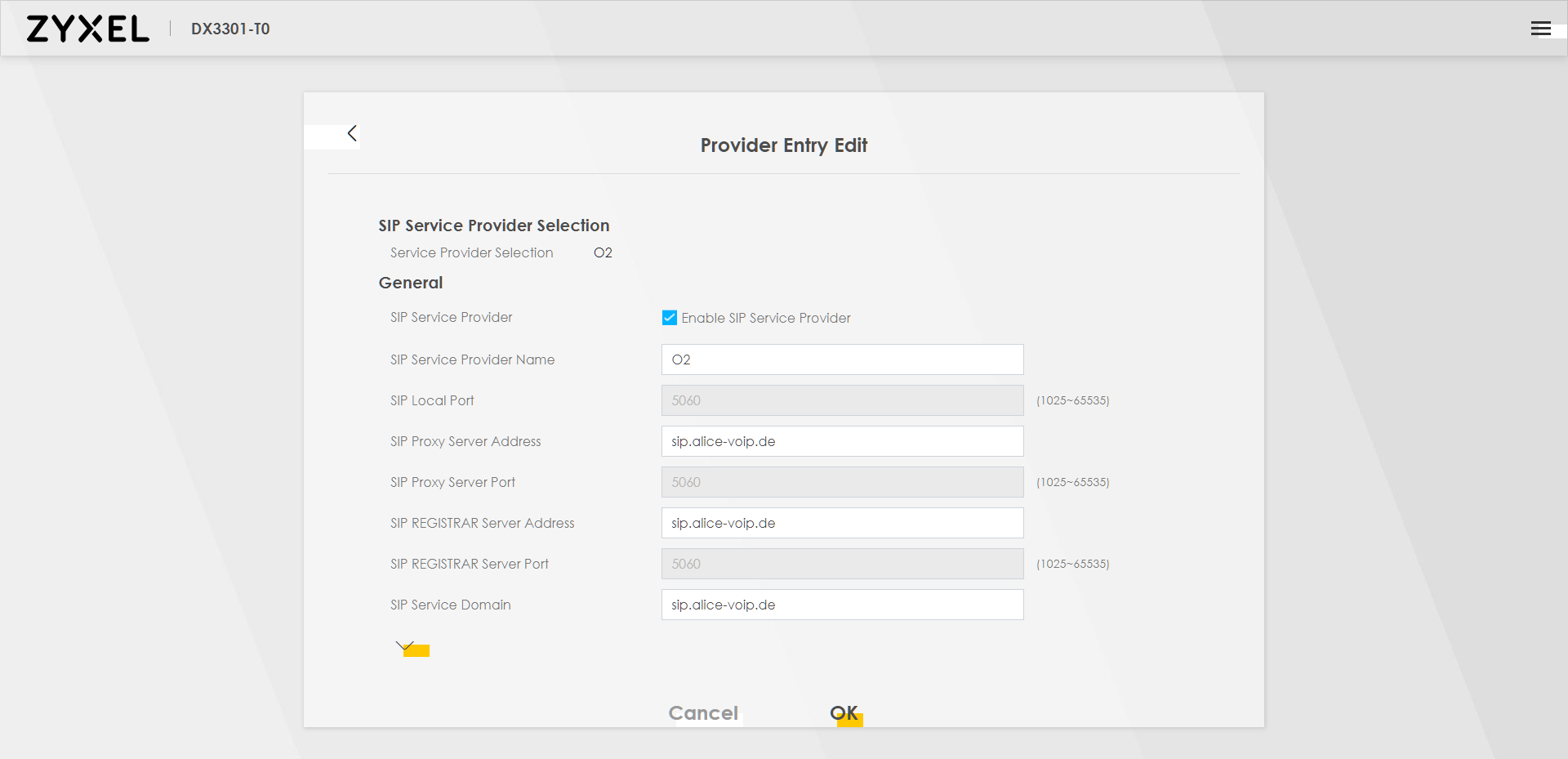Edit the SIP REGISTRAR Server Address field

click(x=842, y=523)
